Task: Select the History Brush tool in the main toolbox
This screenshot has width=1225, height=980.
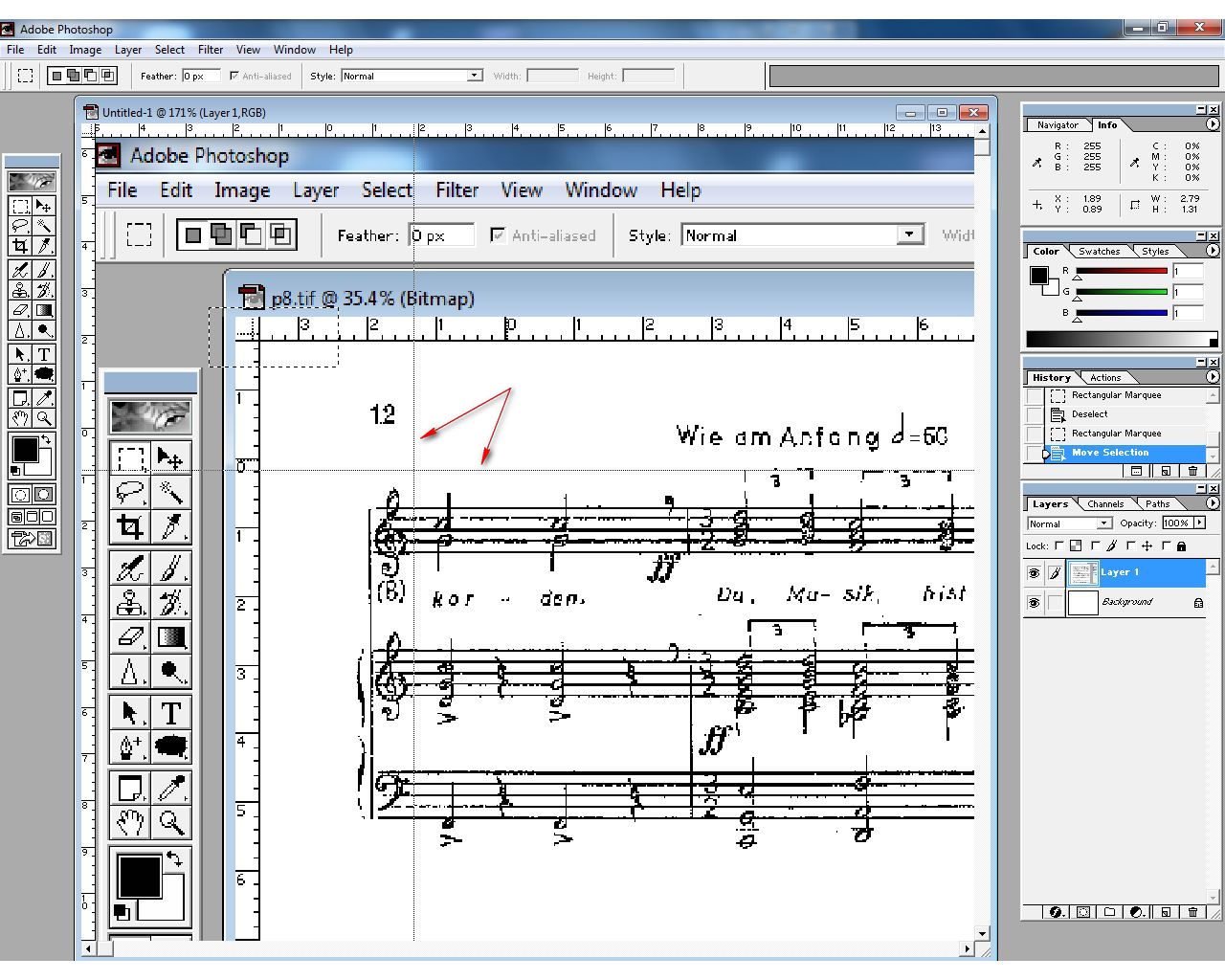Action: (43, 290)
